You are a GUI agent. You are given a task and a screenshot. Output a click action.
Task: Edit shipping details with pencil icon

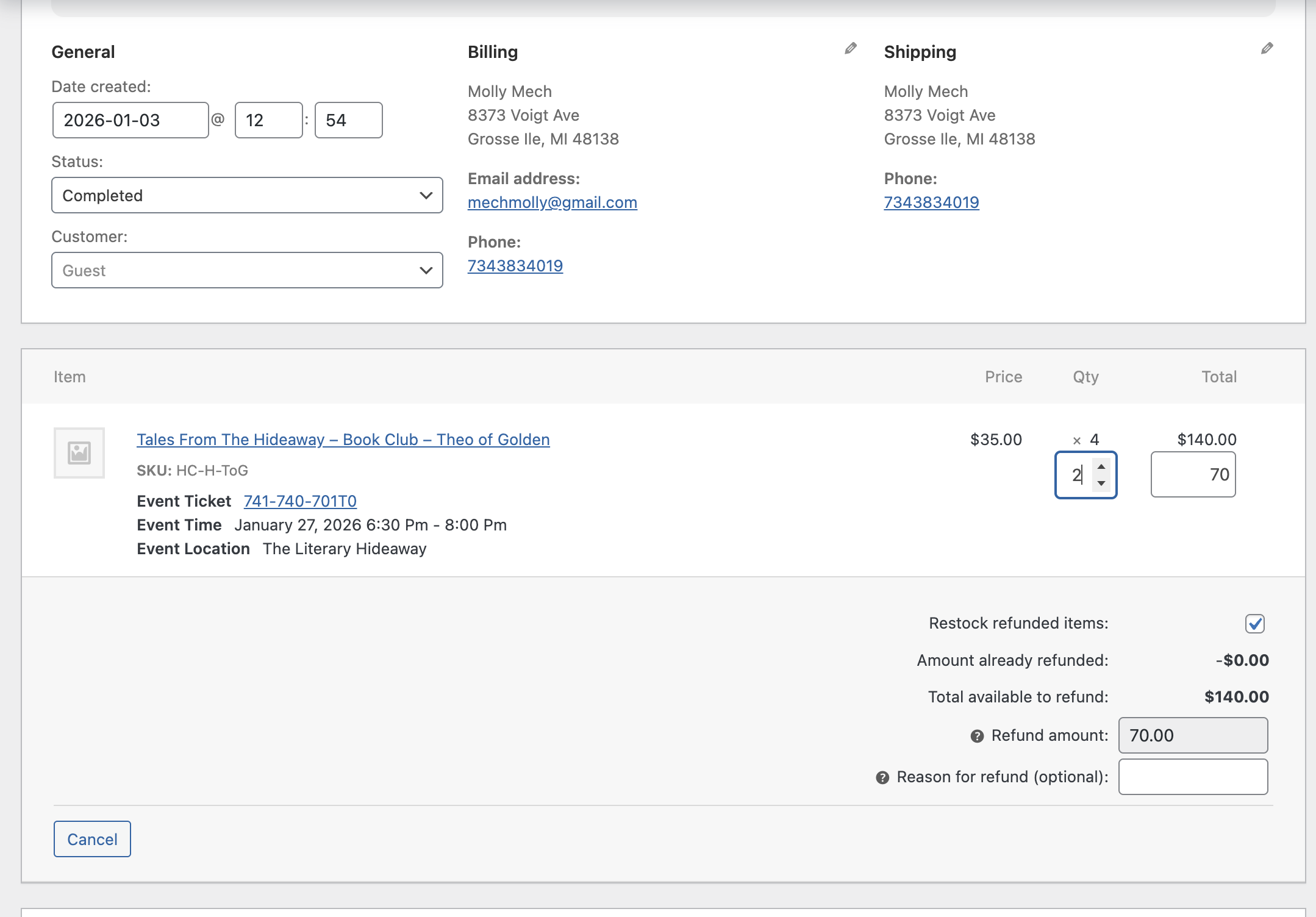pos(1267,49)
